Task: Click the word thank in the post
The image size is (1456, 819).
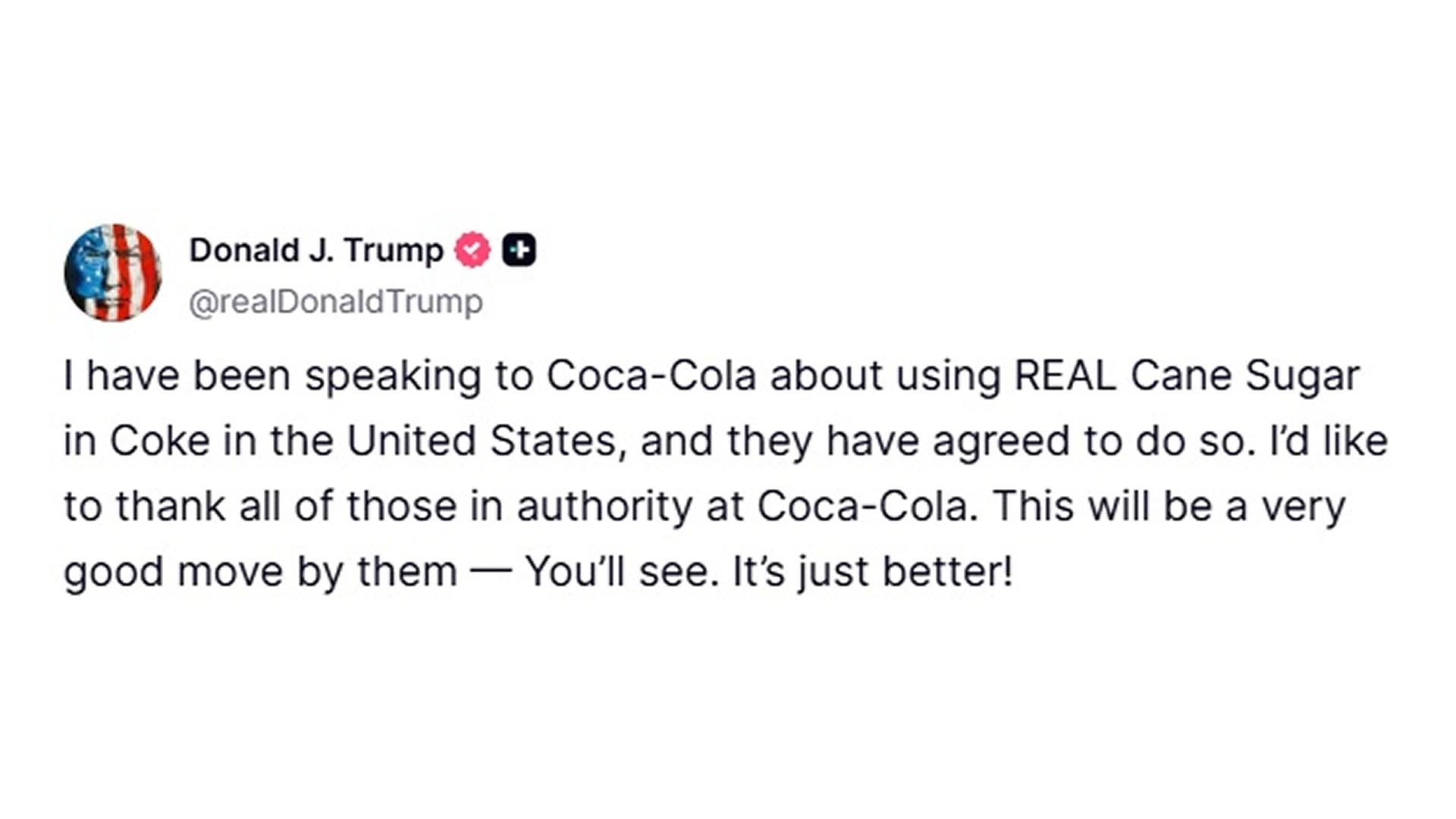Action: coord(171,507)
